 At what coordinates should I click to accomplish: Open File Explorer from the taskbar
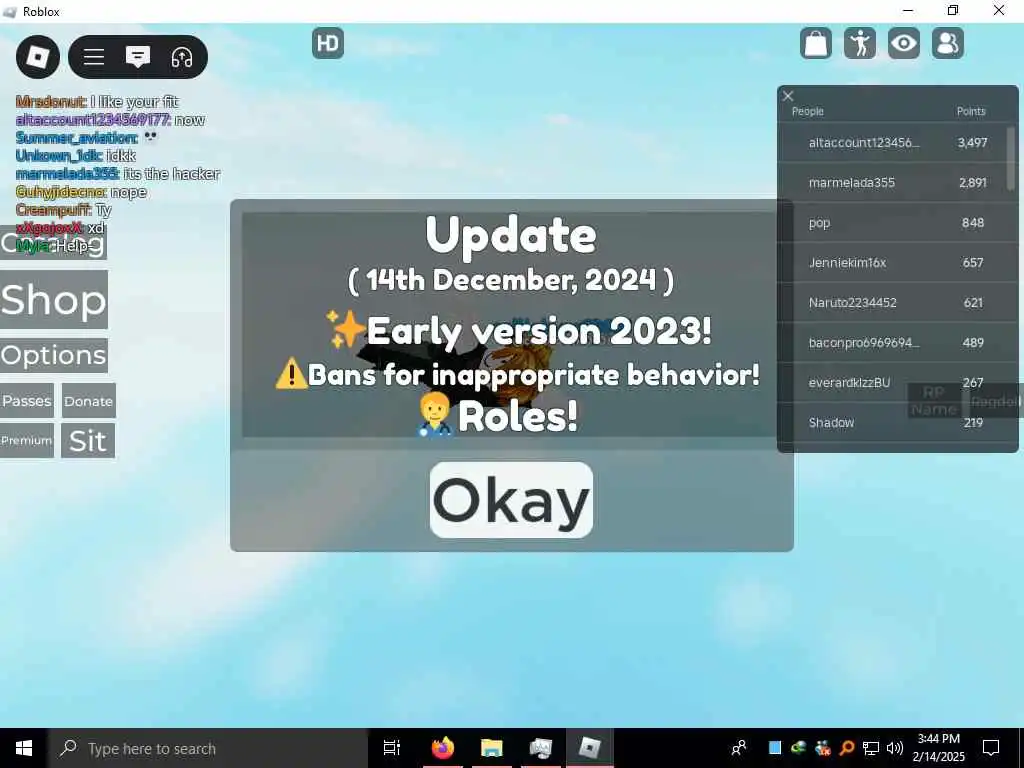pyautogui.click(x=492, y=748)
